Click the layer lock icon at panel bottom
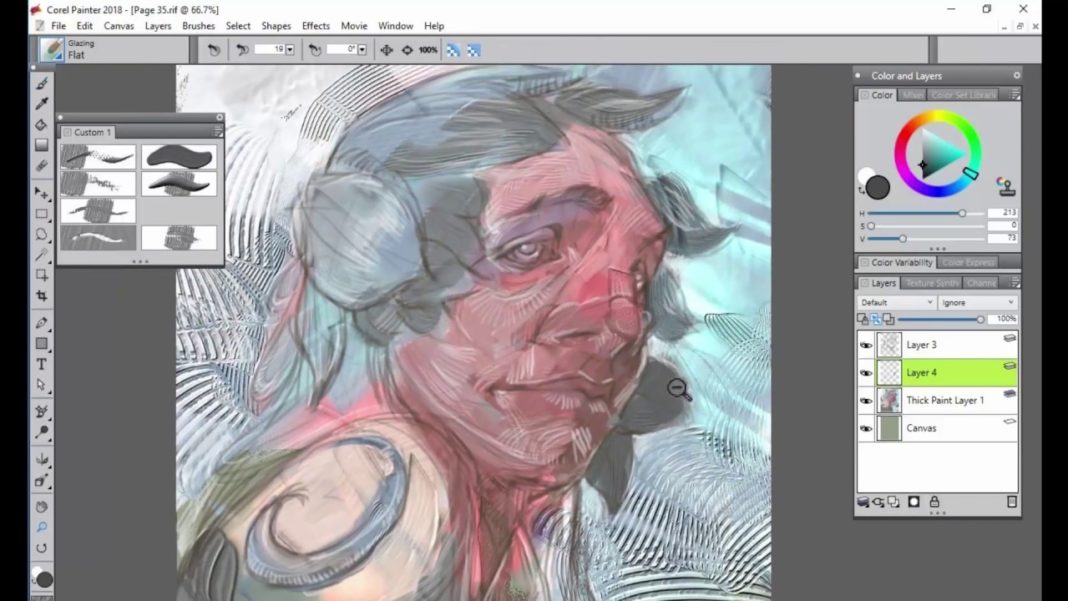1068x601 pixels. click(x=934, y=503)
